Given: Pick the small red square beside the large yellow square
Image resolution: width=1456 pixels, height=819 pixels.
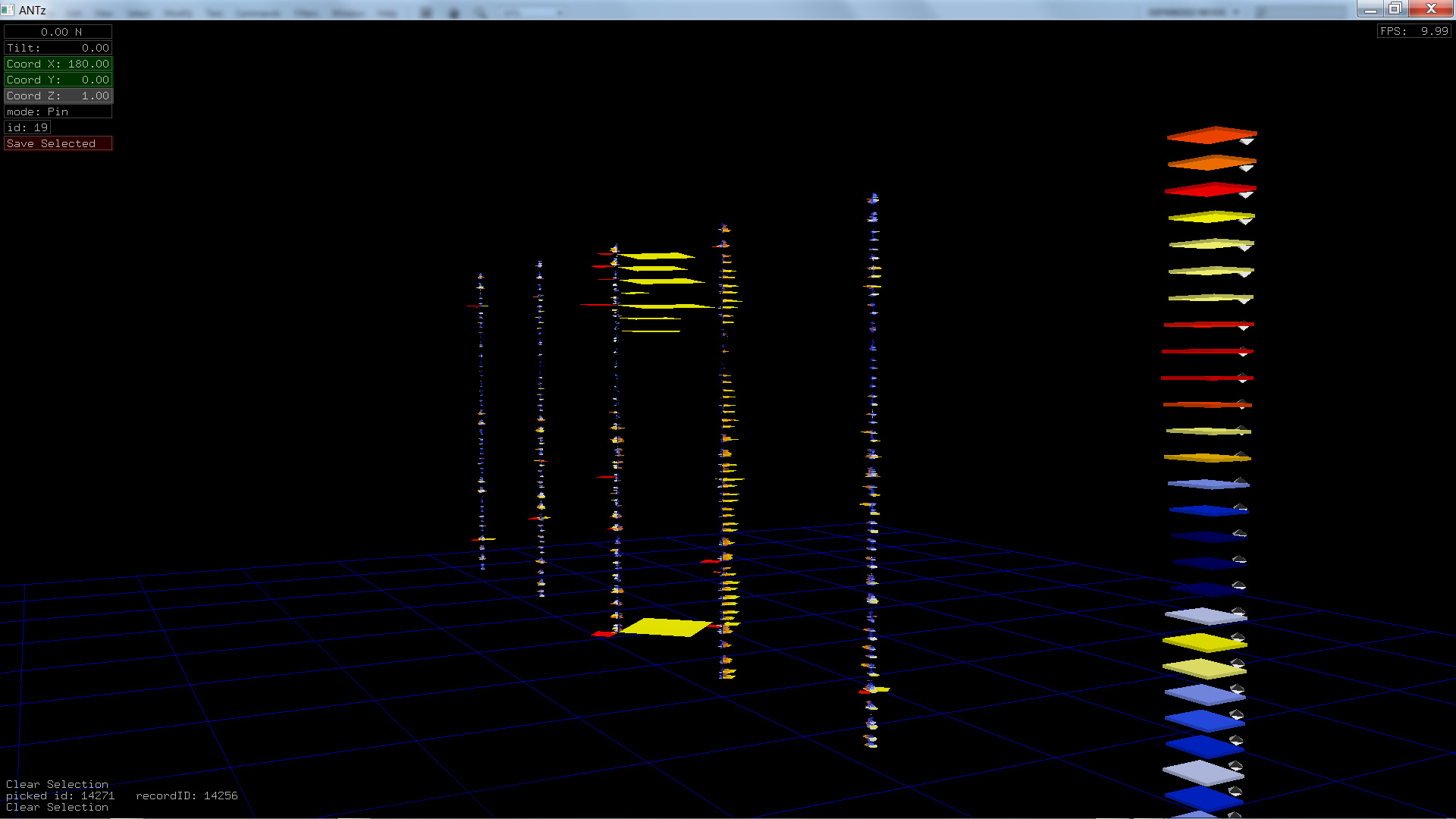Looking at the screenshot, I should tap(603, 634).
